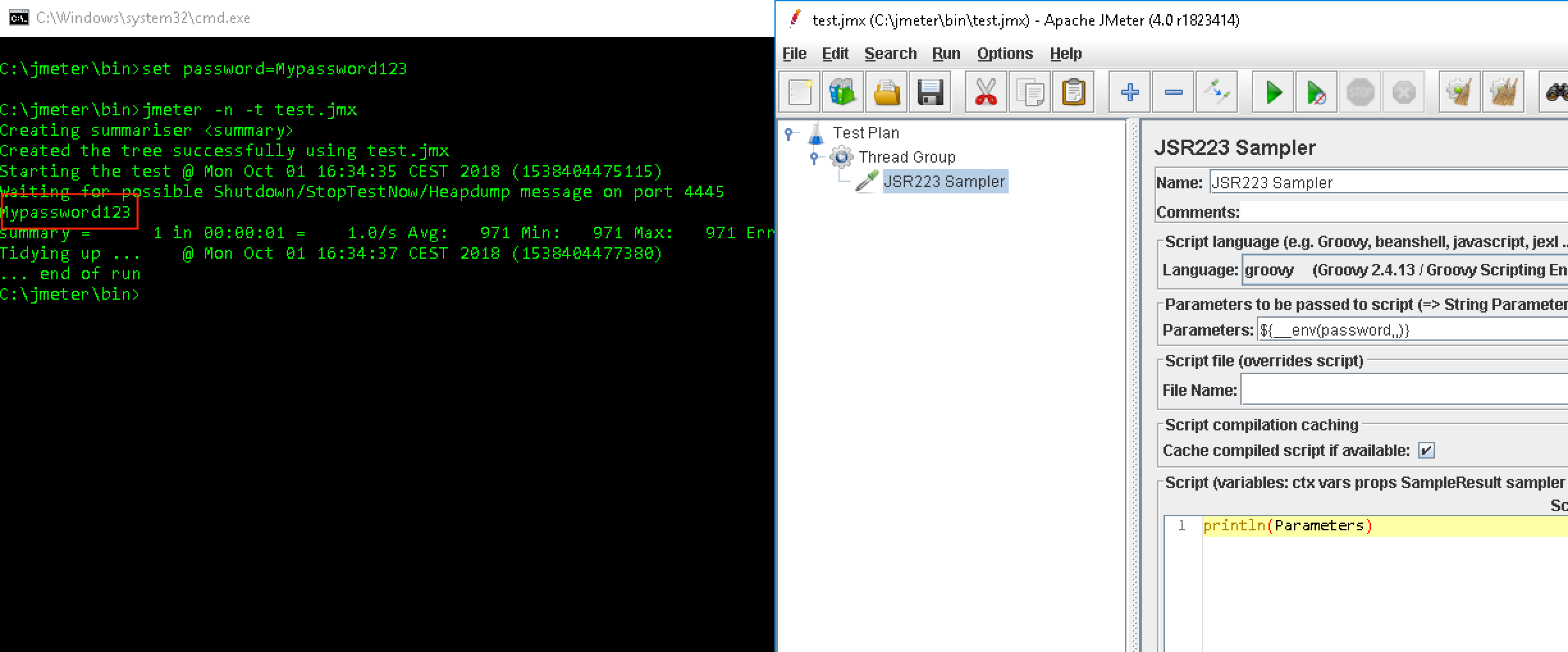This screenshot has height=652, width=1568.
Task: Start the test with the green play button
Action: (x=1272, y=92)
